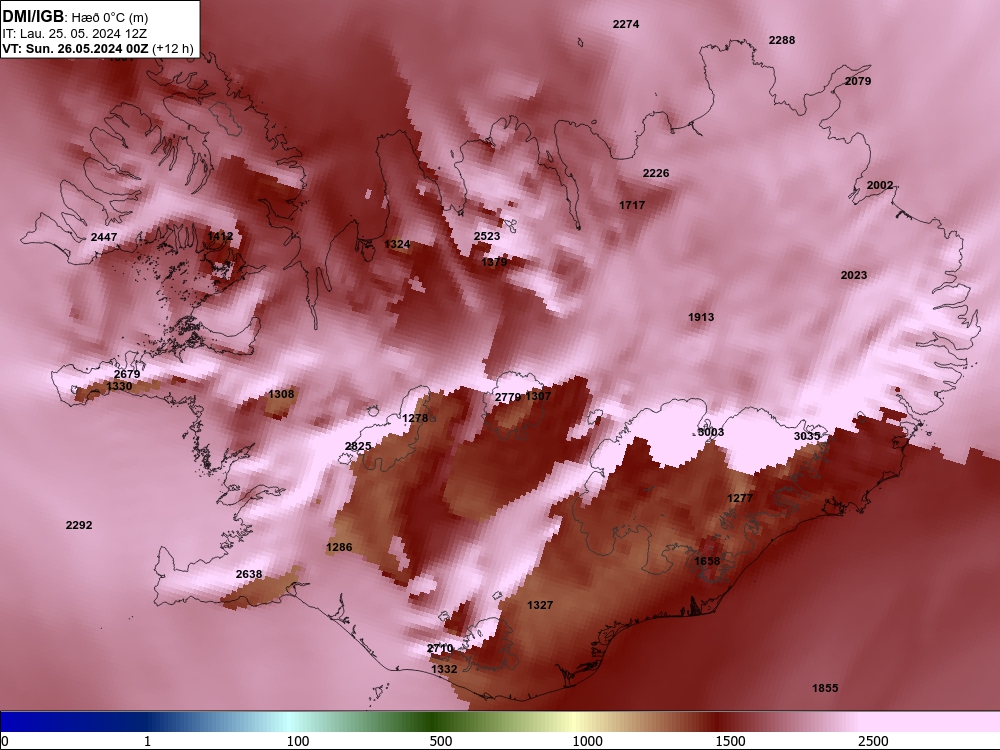Click the 1330 height label
Screen dimensions: 1000x750
(119, 386)
